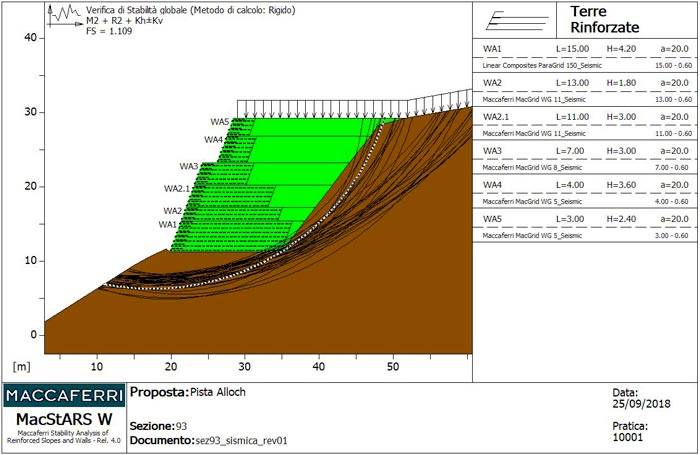Click the reinforced layers icon beside Terre Rinforzate
Viewport: 700px width, 455px height.
(517, 21)
